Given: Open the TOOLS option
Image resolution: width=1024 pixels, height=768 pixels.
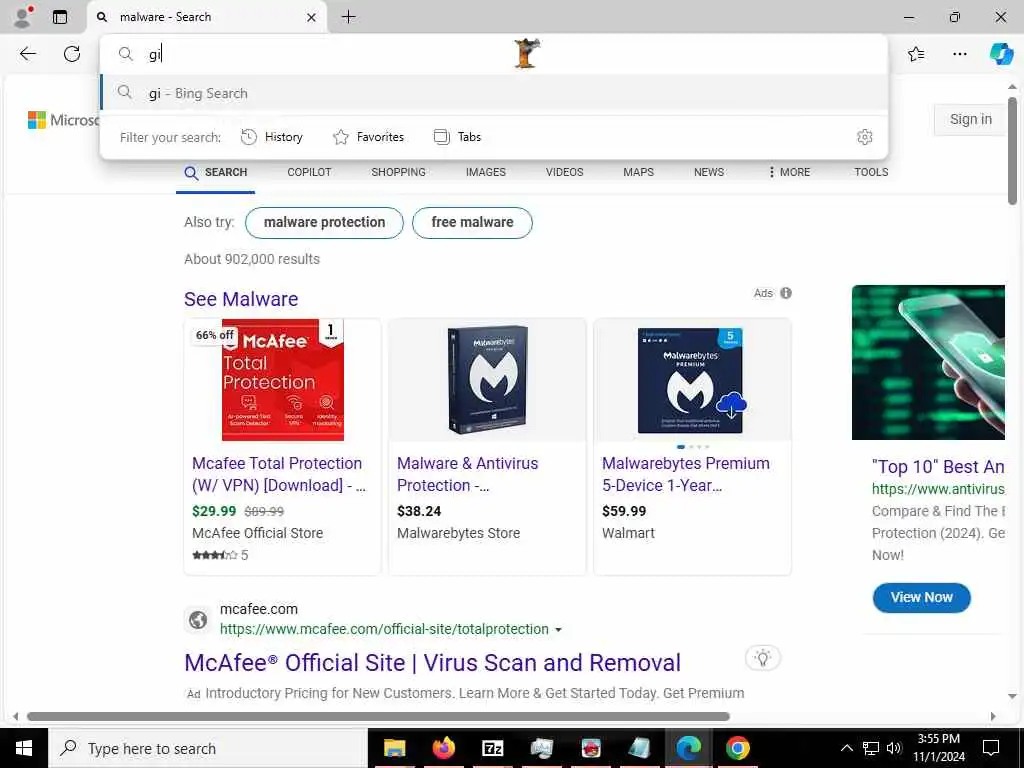Looking at the screenshot, I should click(871, 172).
